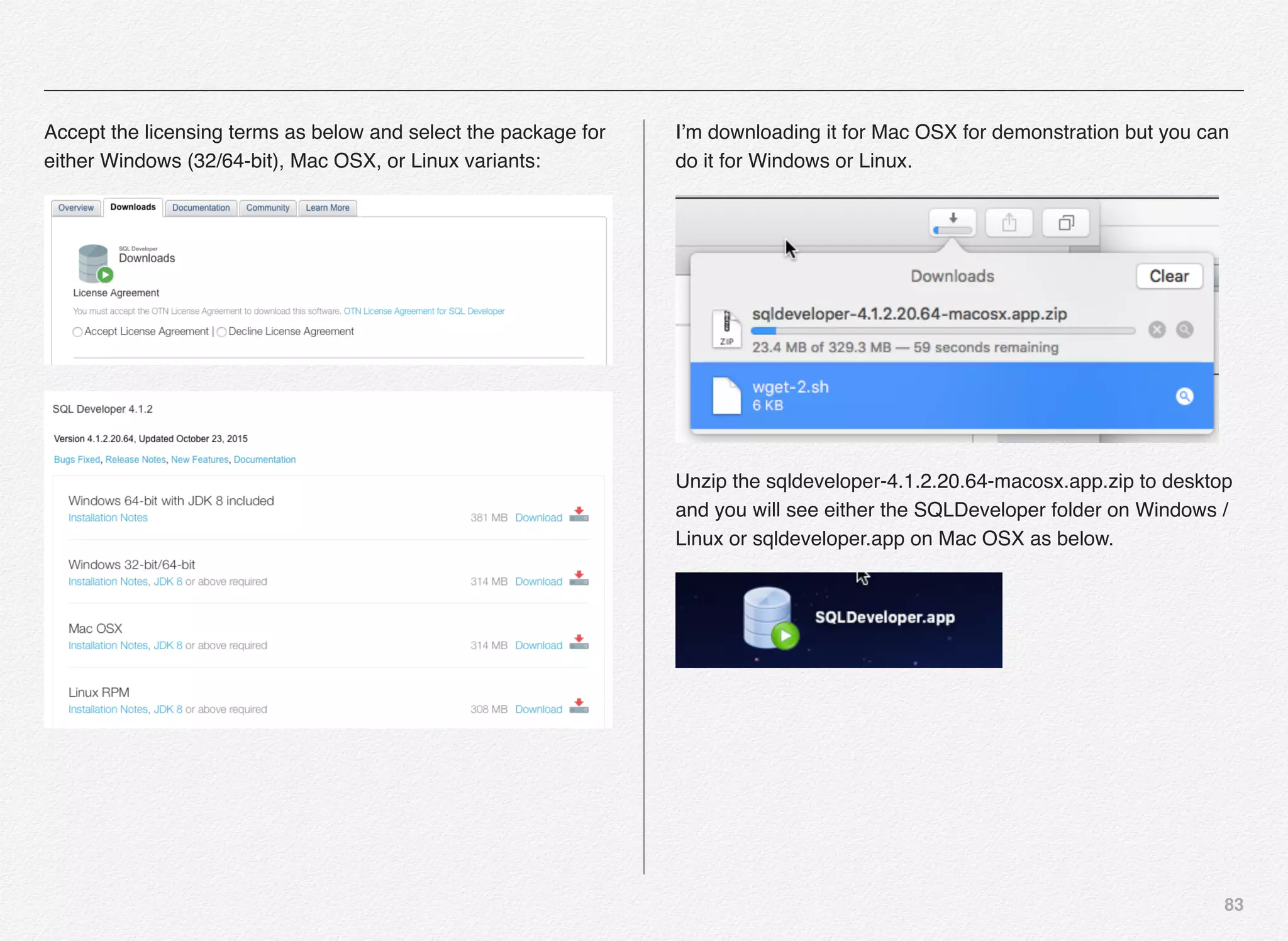
Task: Click the sqldeveloper-4.1.2.20.64-macosx.app.zip filename
Action: pyautogui.click(x=909, y=314)
